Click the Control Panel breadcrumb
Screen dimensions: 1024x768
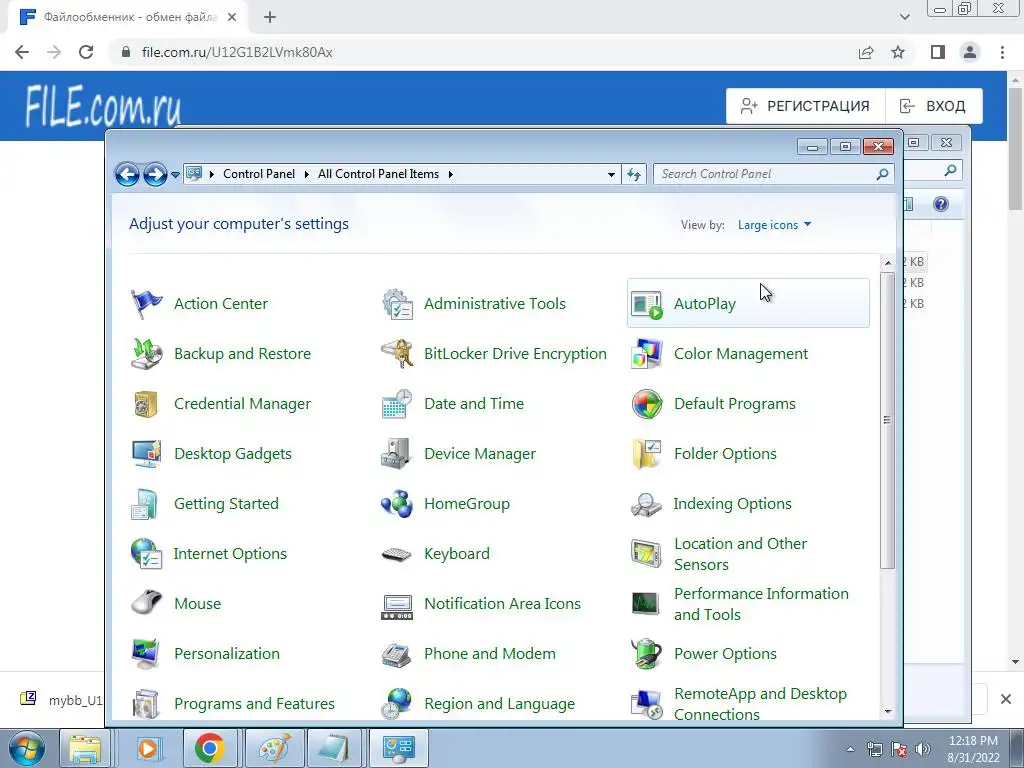click(259, 174)
